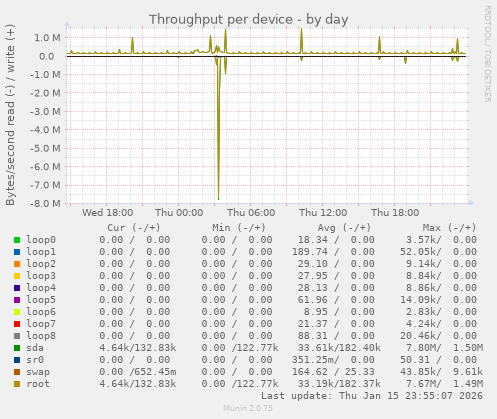Image resolution: width=497 pixels, height=419 pixels.
Task: Click loop1 average value 189.74
Action: click(309, 252)
